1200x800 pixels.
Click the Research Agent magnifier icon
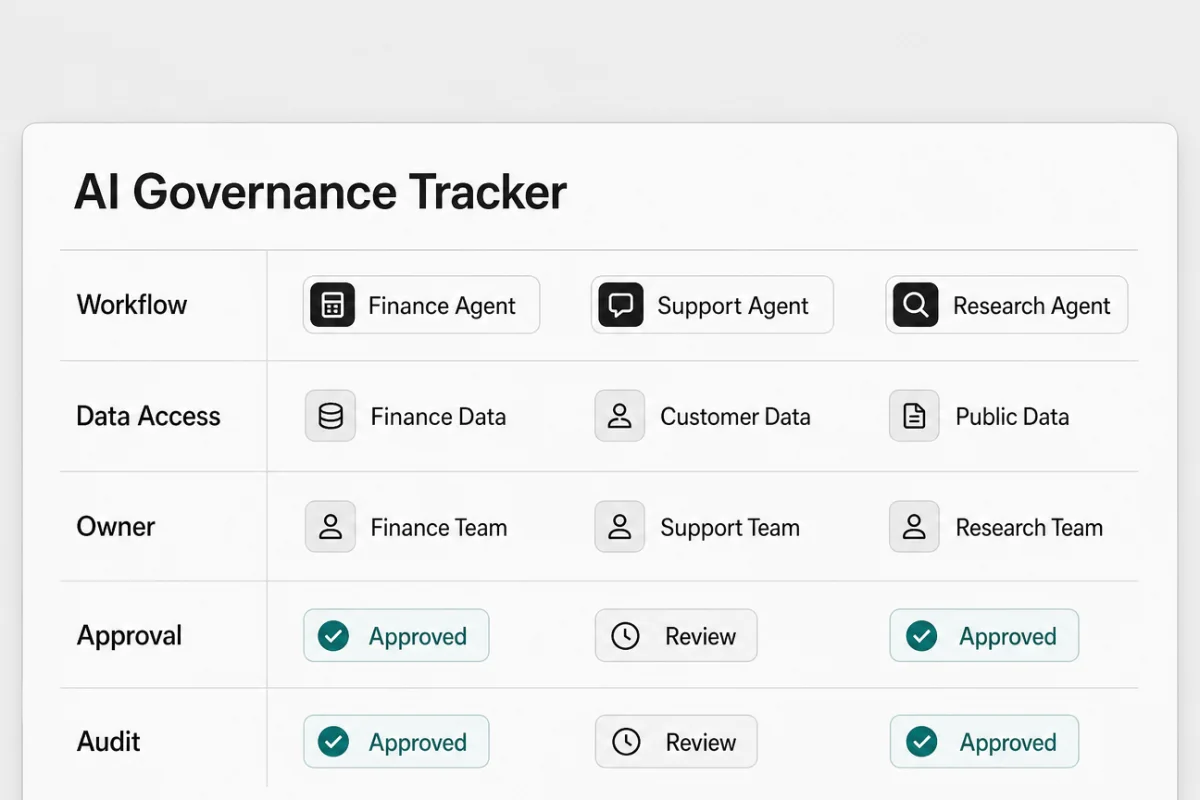pos(915,305)
